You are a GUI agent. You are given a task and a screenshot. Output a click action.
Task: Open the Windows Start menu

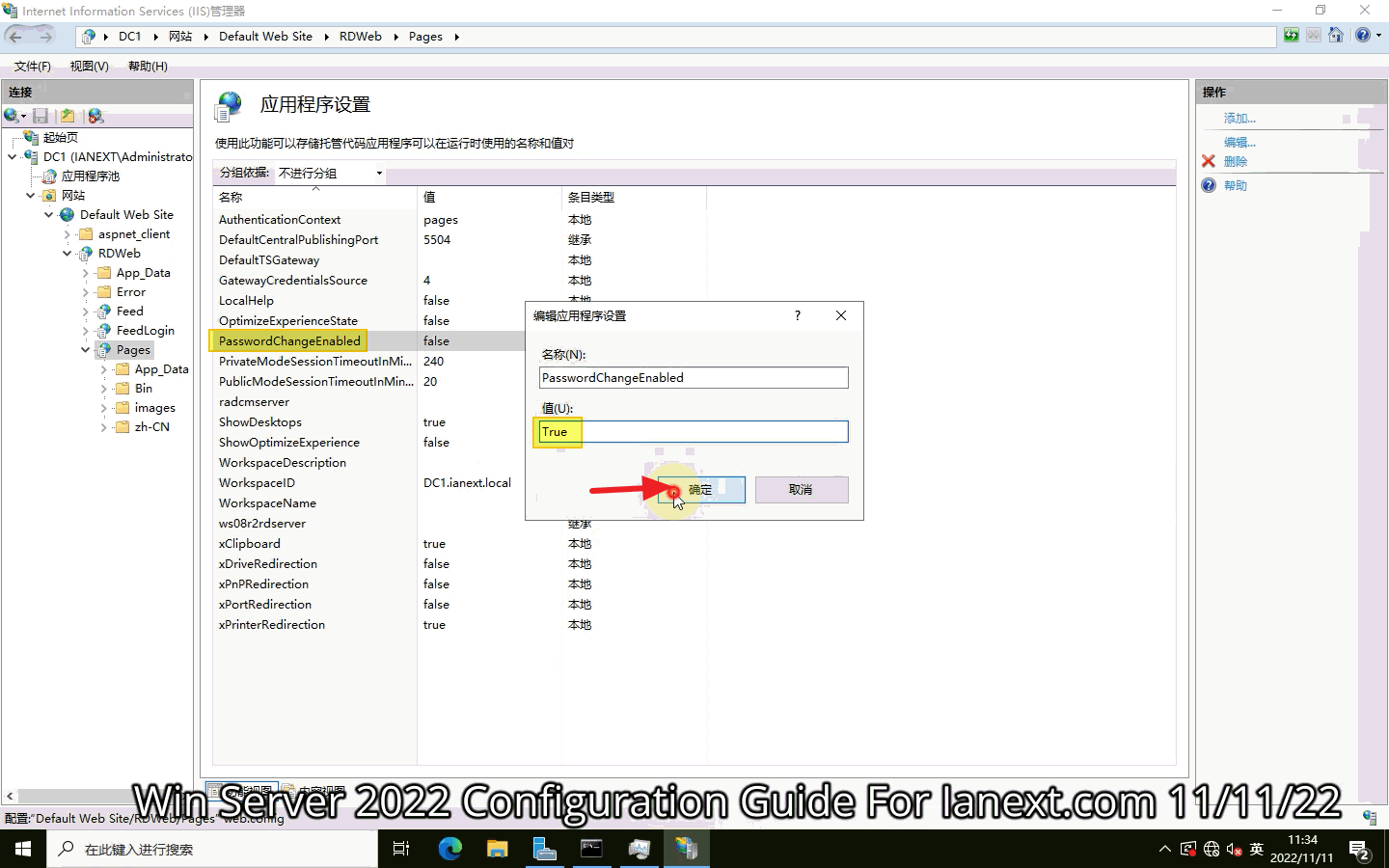[23, 849]
